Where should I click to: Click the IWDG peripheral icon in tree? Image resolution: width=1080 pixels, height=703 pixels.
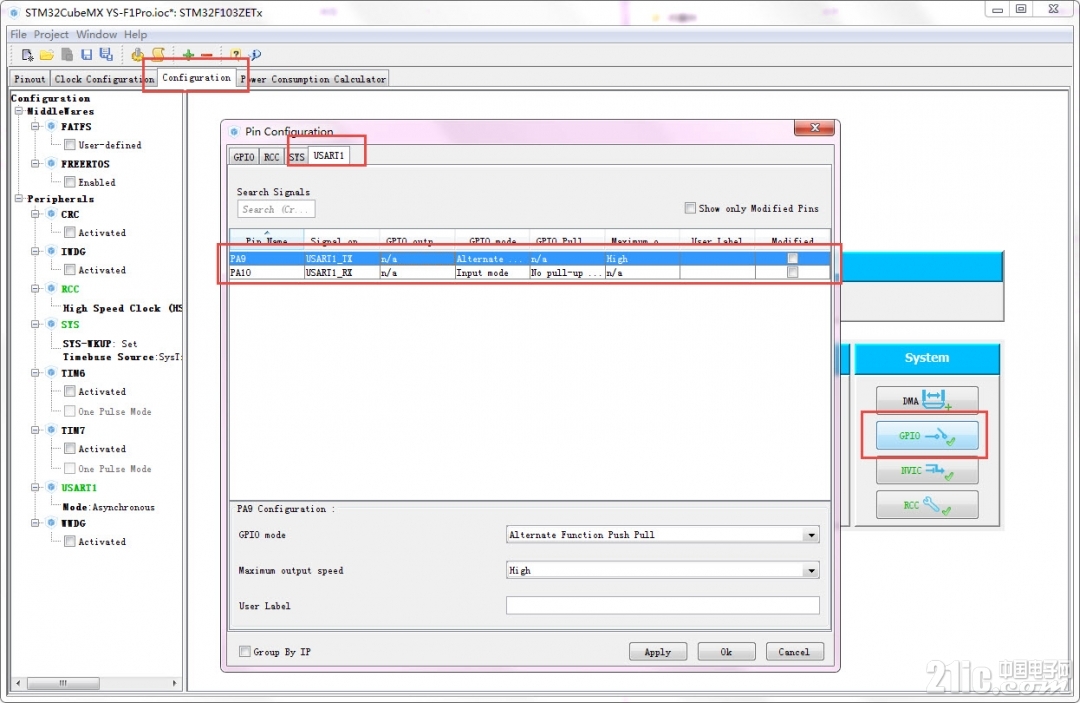(51, 251)
